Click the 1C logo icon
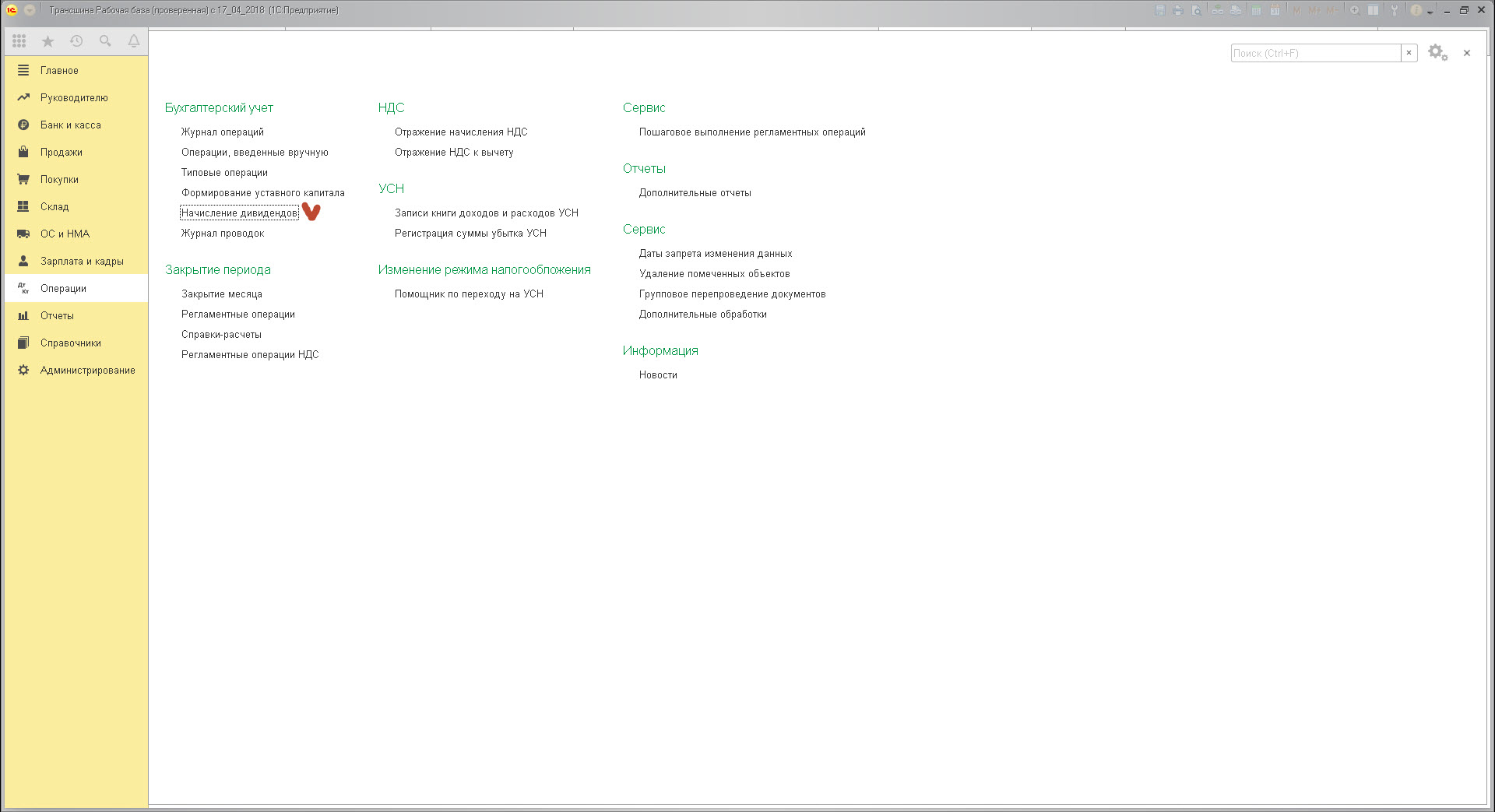 pos(12,10)
